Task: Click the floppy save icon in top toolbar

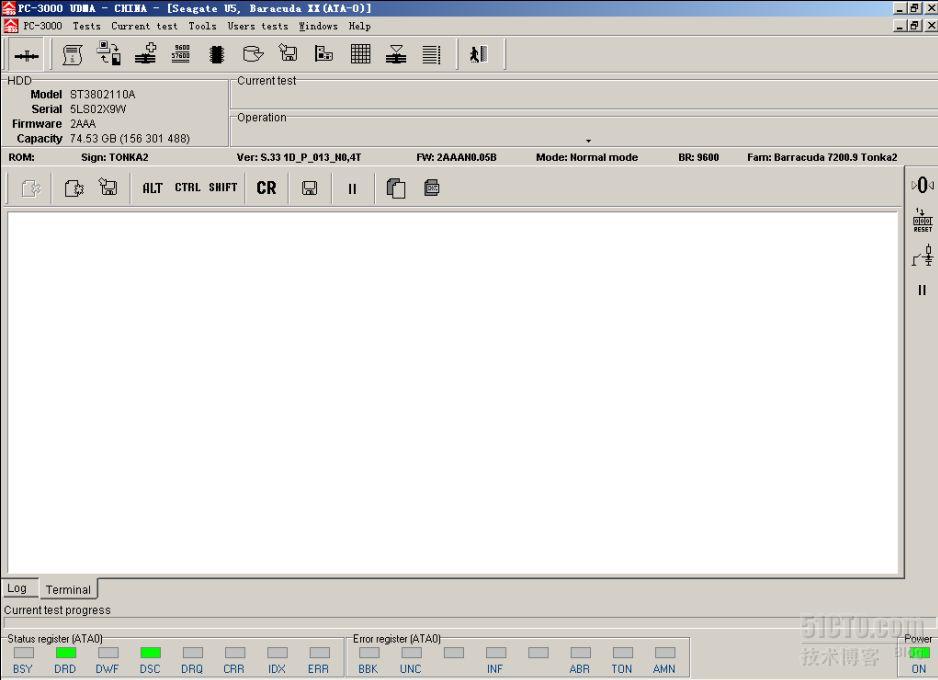Action: coord(288,53)
